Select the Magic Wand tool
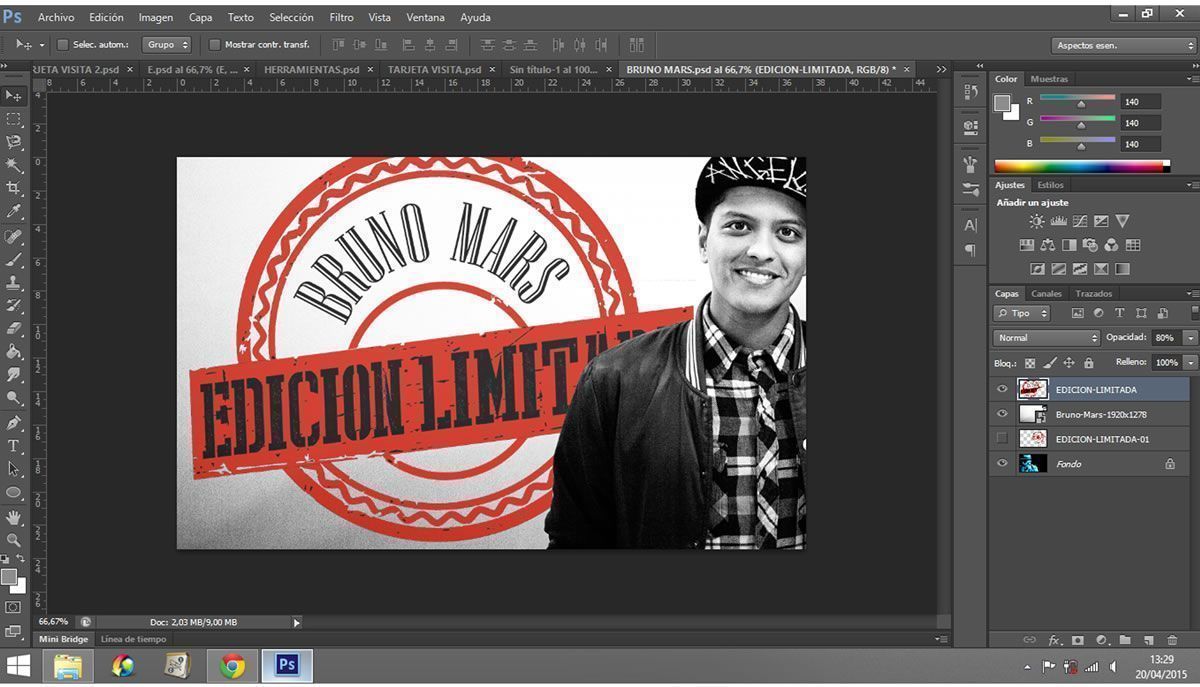 (14, 165)
